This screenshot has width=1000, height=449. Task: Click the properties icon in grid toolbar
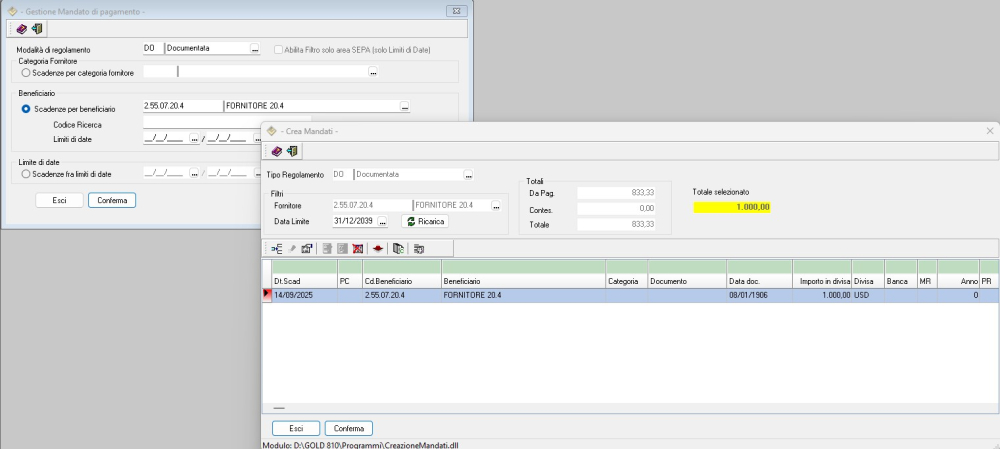tap(307, 248)
